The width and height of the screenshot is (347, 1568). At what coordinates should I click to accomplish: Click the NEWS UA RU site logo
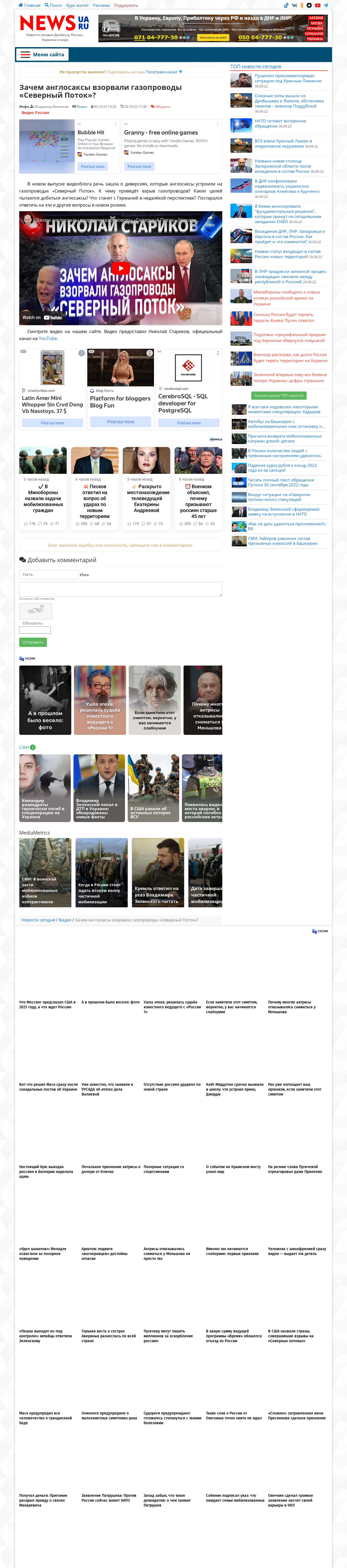(55, 23)
